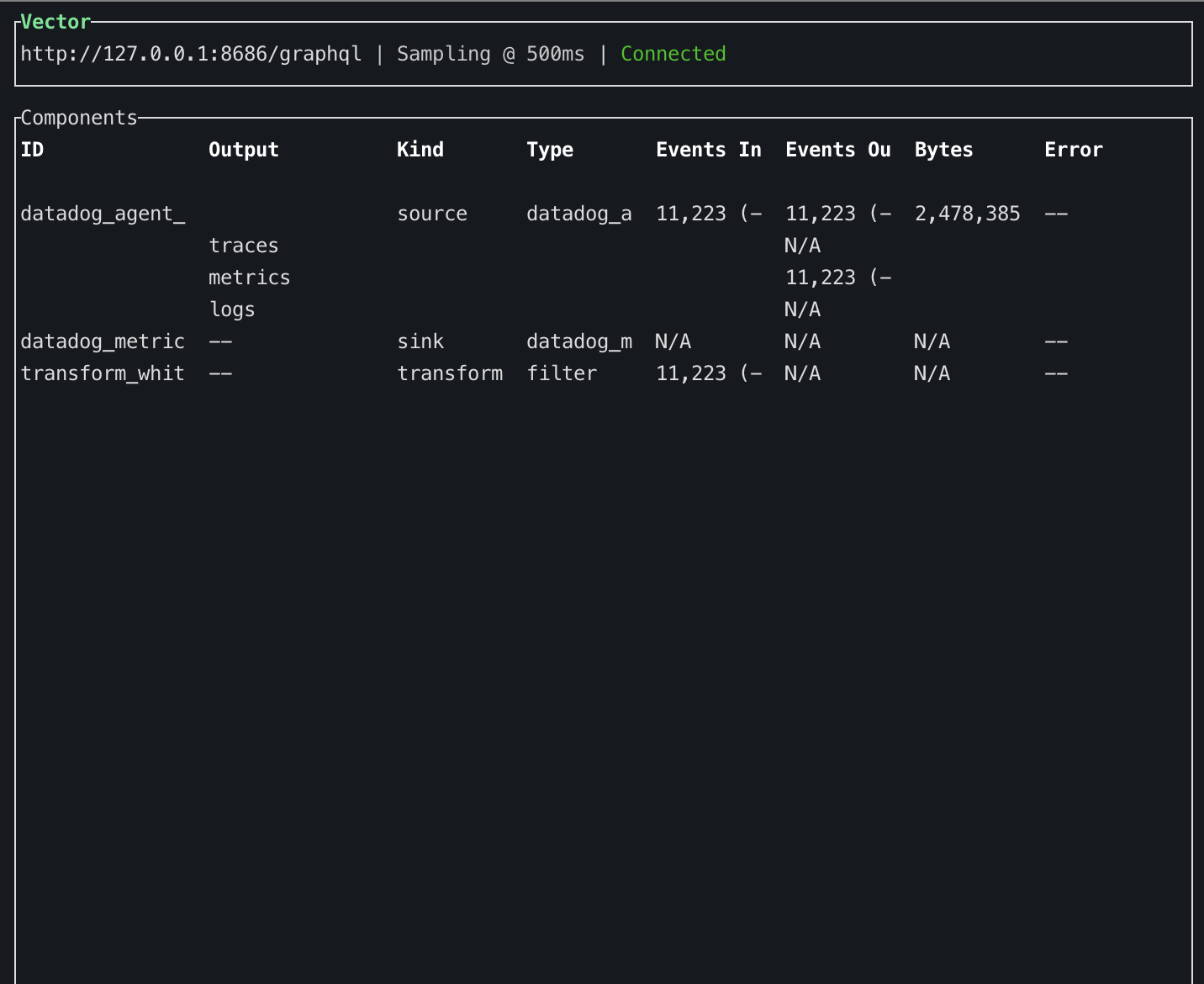Screen dimensions: 1204x984
Task: Click the Sampling @ 500ms status item
Action: (x=491, y=53)
